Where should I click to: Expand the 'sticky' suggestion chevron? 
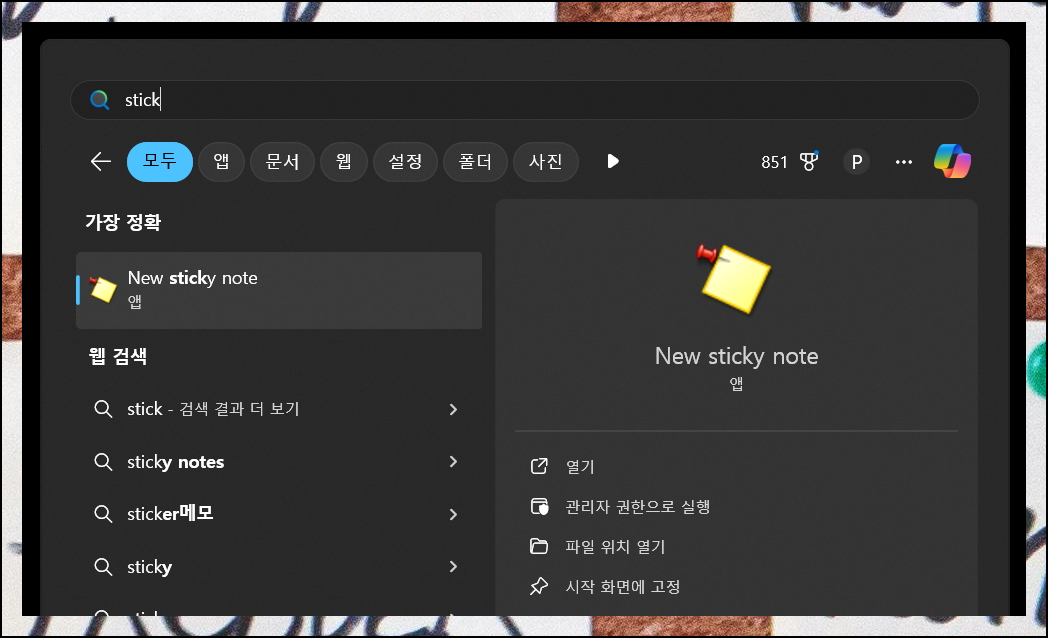(x=453, y=567)
